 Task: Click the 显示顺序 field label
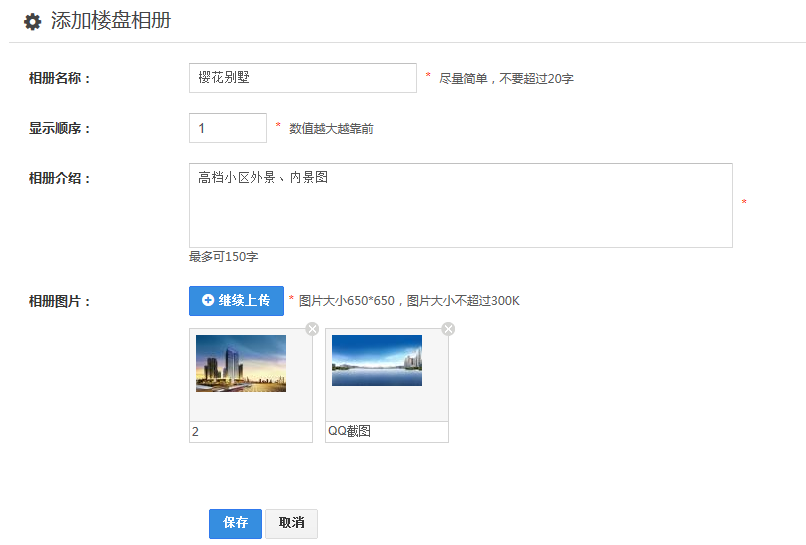click(60, 128)
